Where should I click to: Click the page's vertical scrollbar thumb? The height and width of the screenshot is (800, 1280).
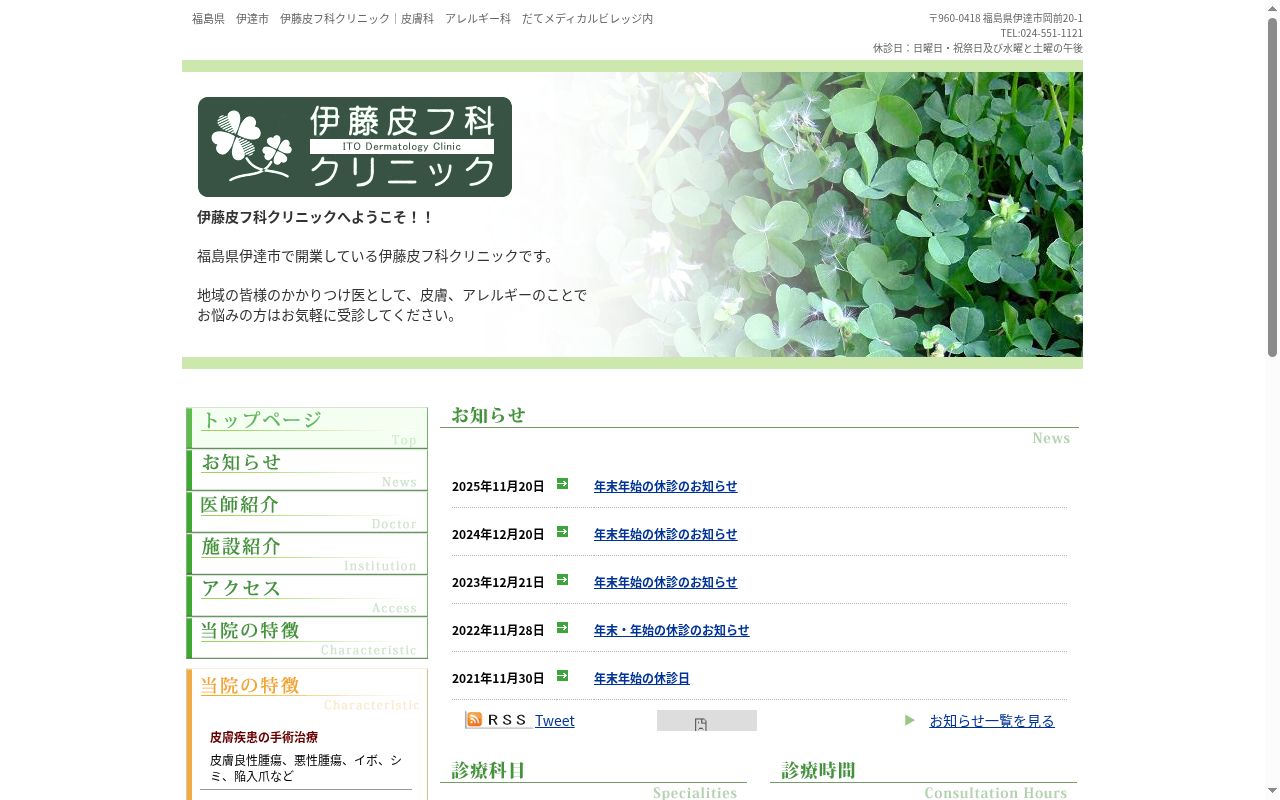pos(1273,188)
